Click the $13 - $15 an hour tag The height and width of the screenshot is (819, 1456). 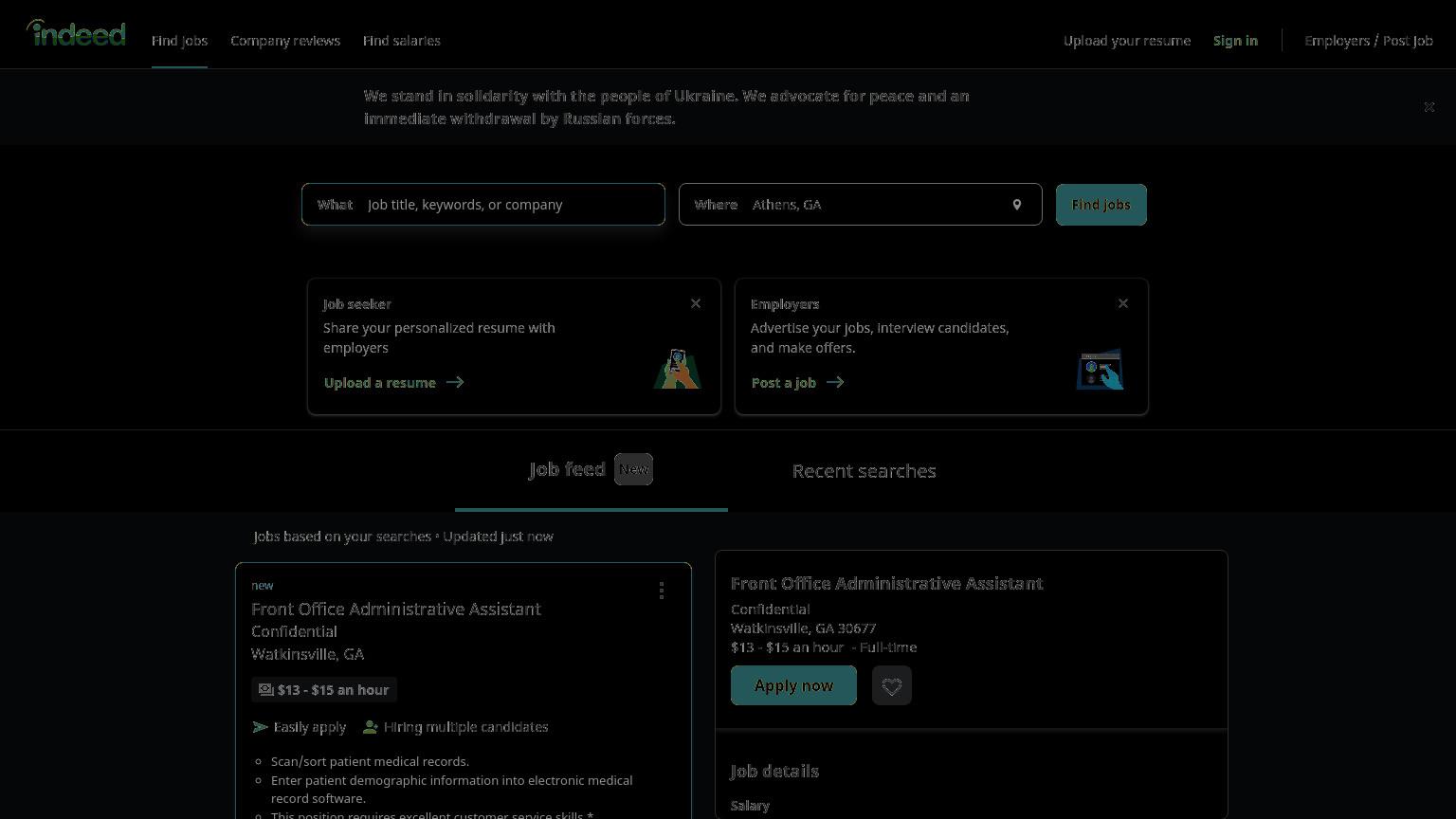pos(324,690)
